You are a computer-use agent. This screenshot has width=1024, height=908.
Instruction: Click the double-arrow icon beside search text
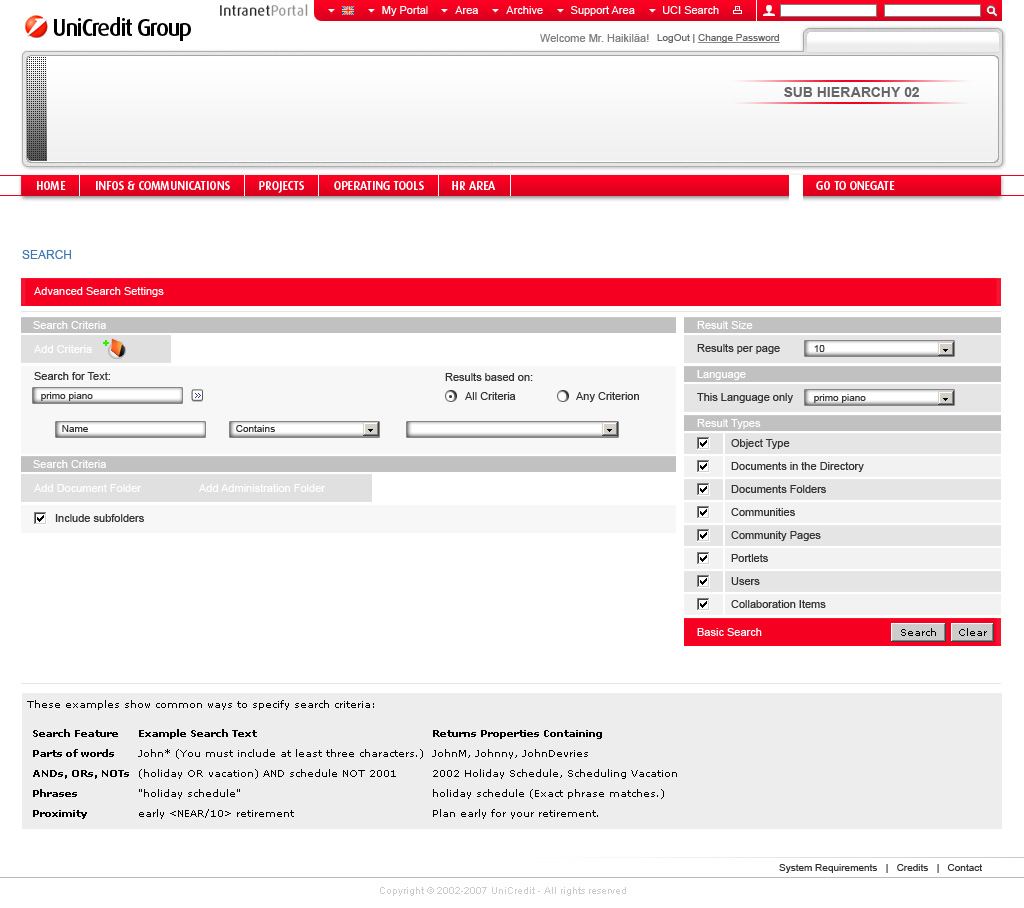(x=197, y=396)
